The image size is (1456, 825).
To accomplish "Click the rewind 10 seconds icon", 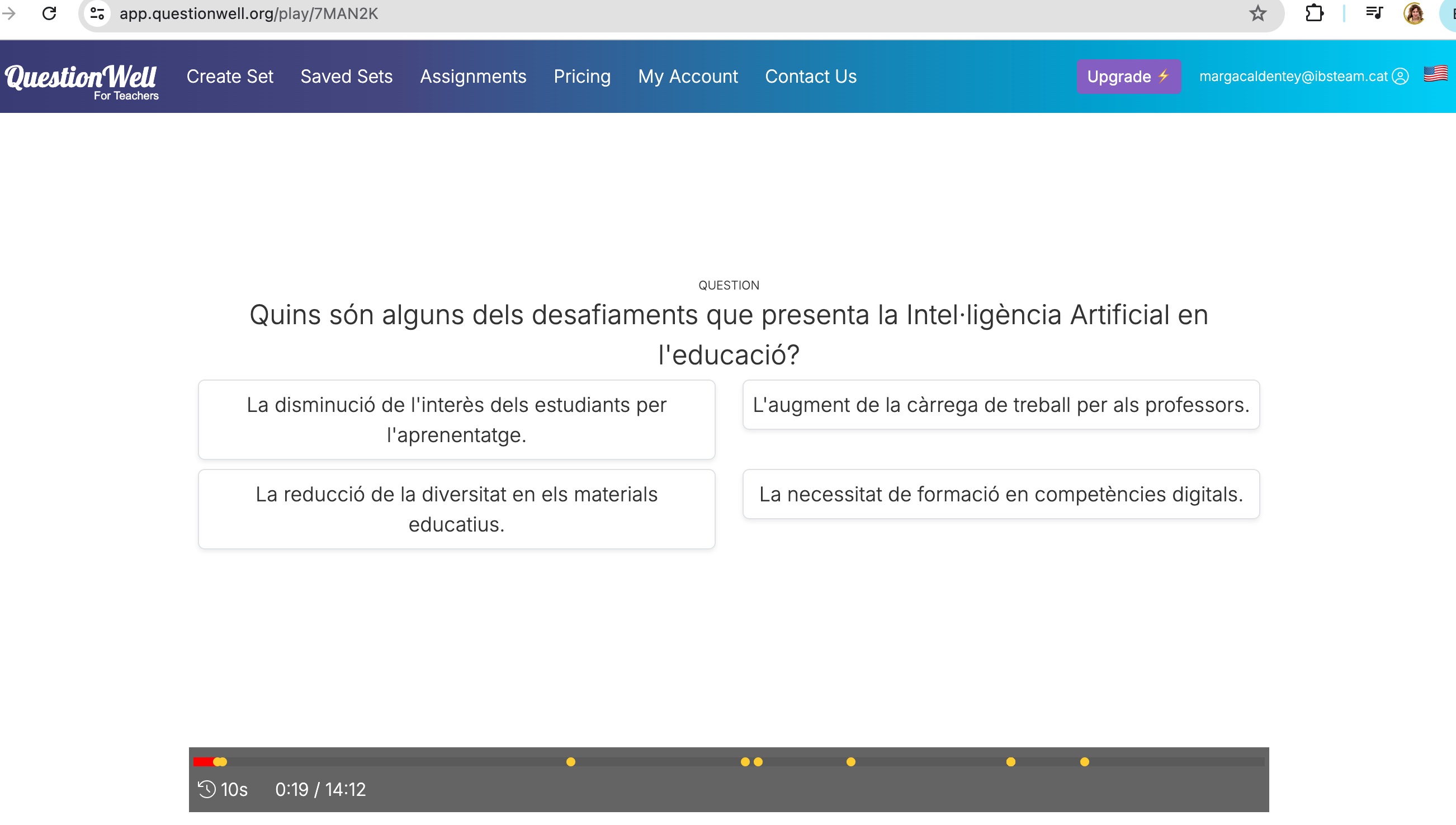I will [x=207, y=789].
